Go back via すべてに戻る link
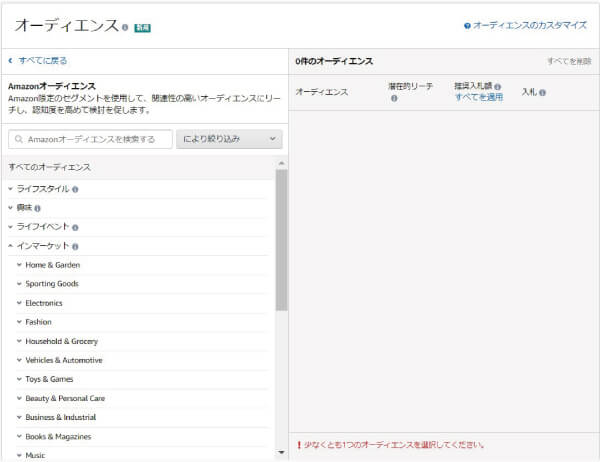 pyautogui.click(x=43, y=60)
